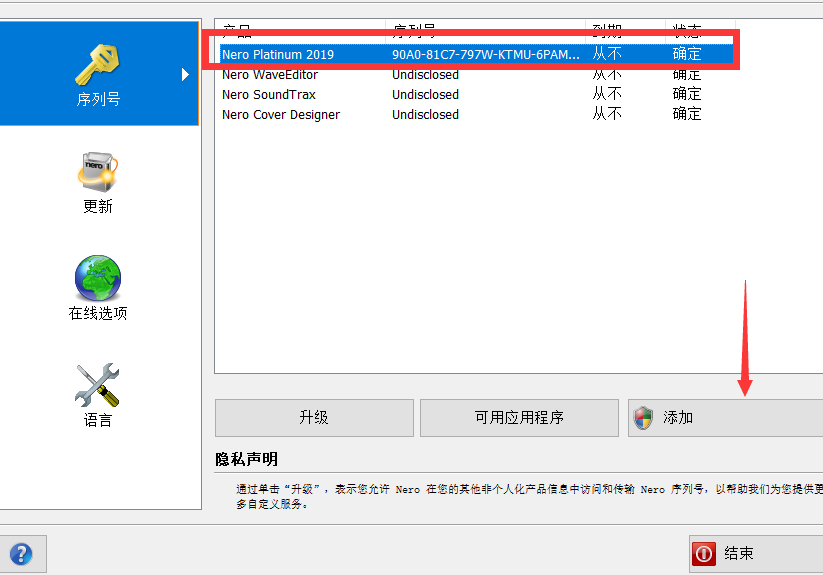Click serial number 90A0-81C7-797W-KTMU-6PAM
The height and width of the screenshot is (575, 823).
[486, 55]
